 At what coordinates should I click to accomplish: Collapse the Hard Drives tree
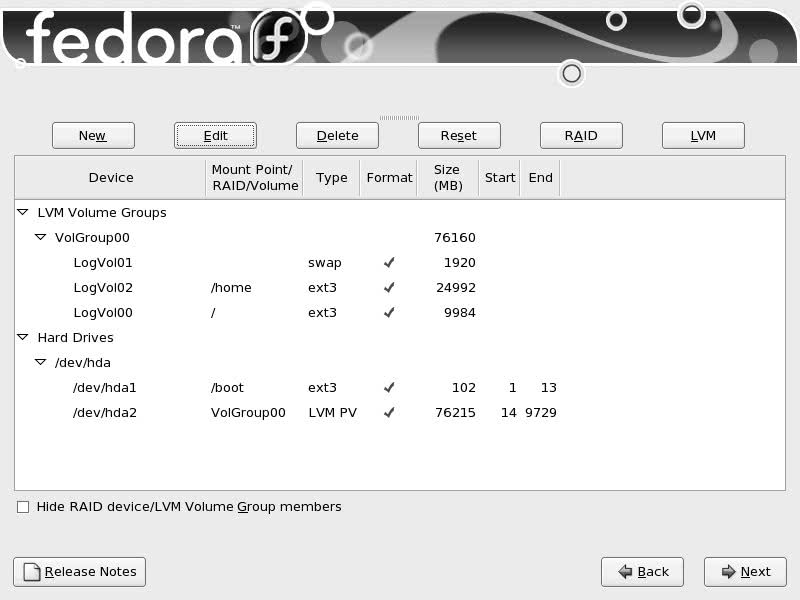click(23, 337)
